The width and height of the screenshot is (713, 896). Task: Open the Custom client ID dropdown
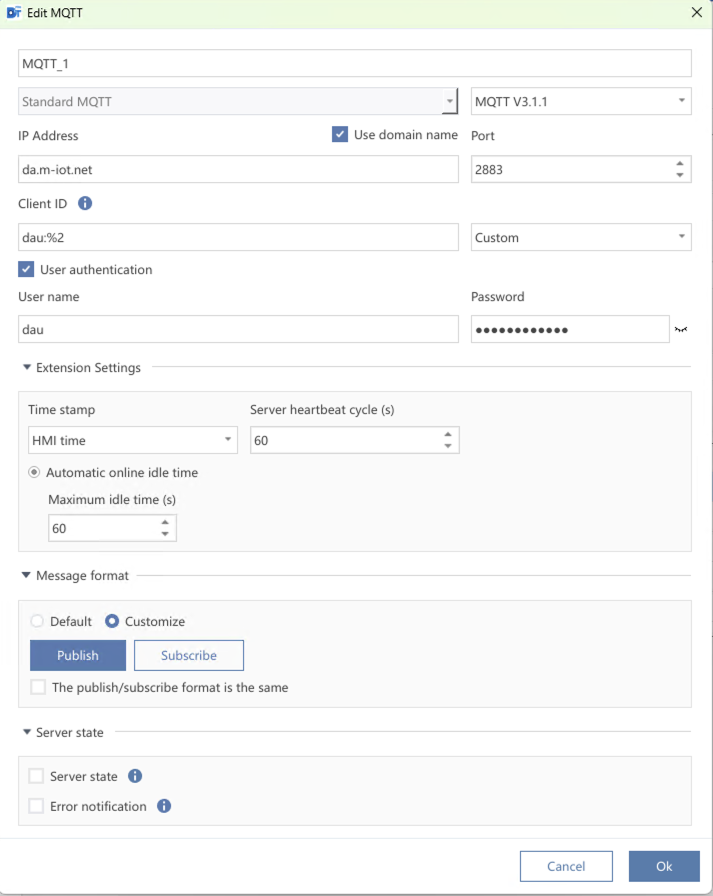point(581,237)
